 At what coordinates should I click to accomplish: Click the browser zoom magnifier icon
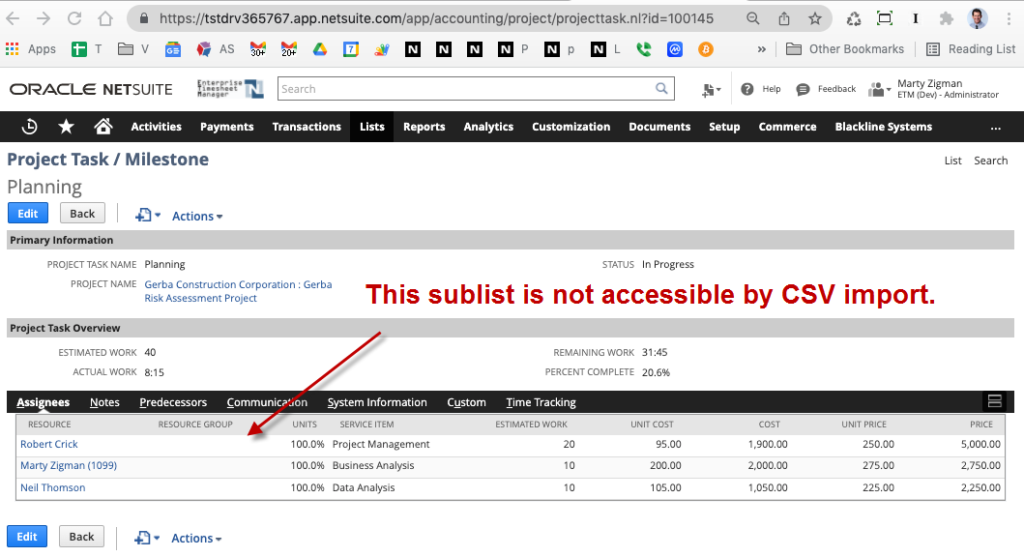click(x=753, y=18)
